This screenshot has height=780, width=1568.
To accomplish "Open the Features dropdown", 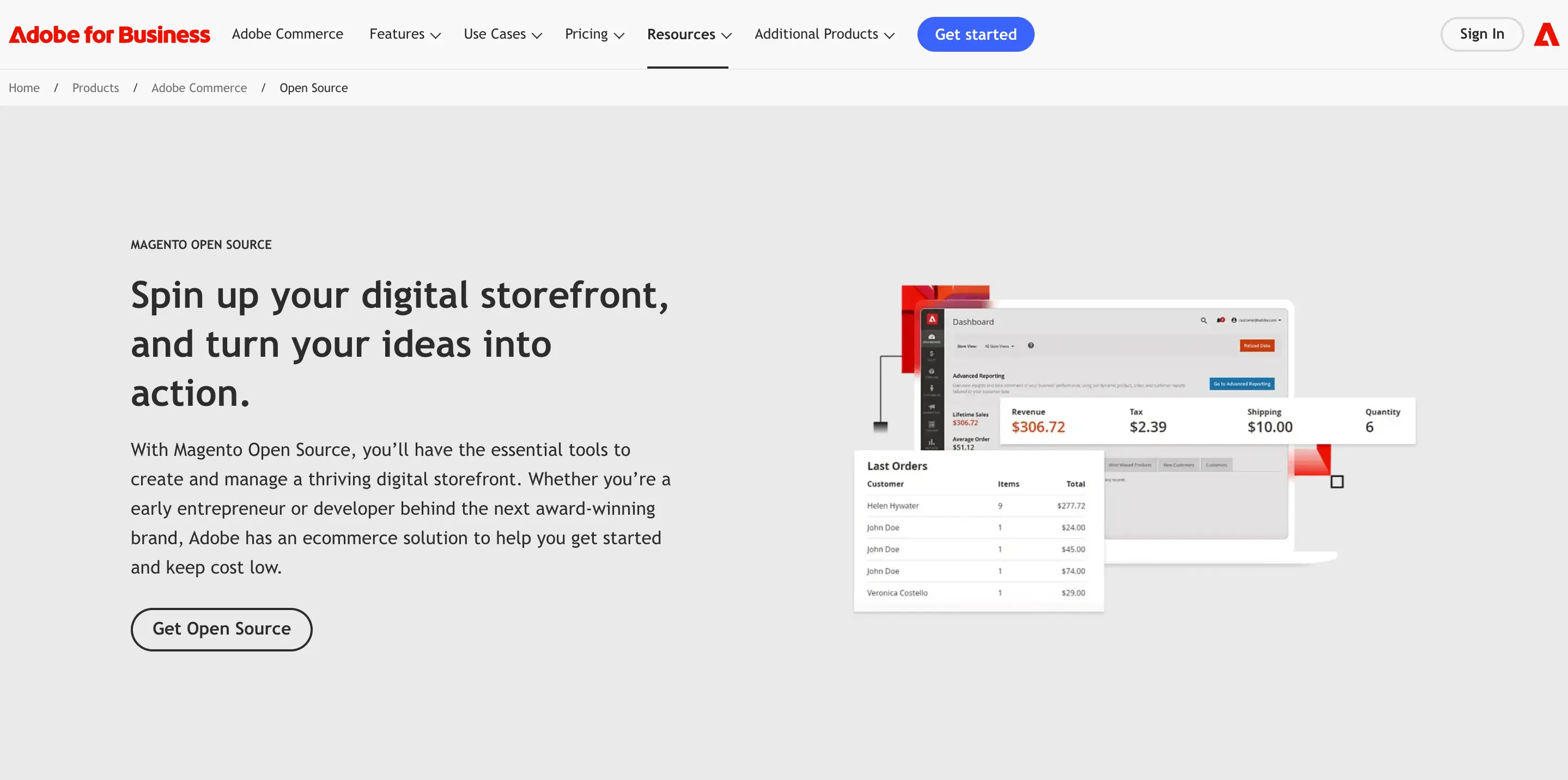I will point(404,35).
